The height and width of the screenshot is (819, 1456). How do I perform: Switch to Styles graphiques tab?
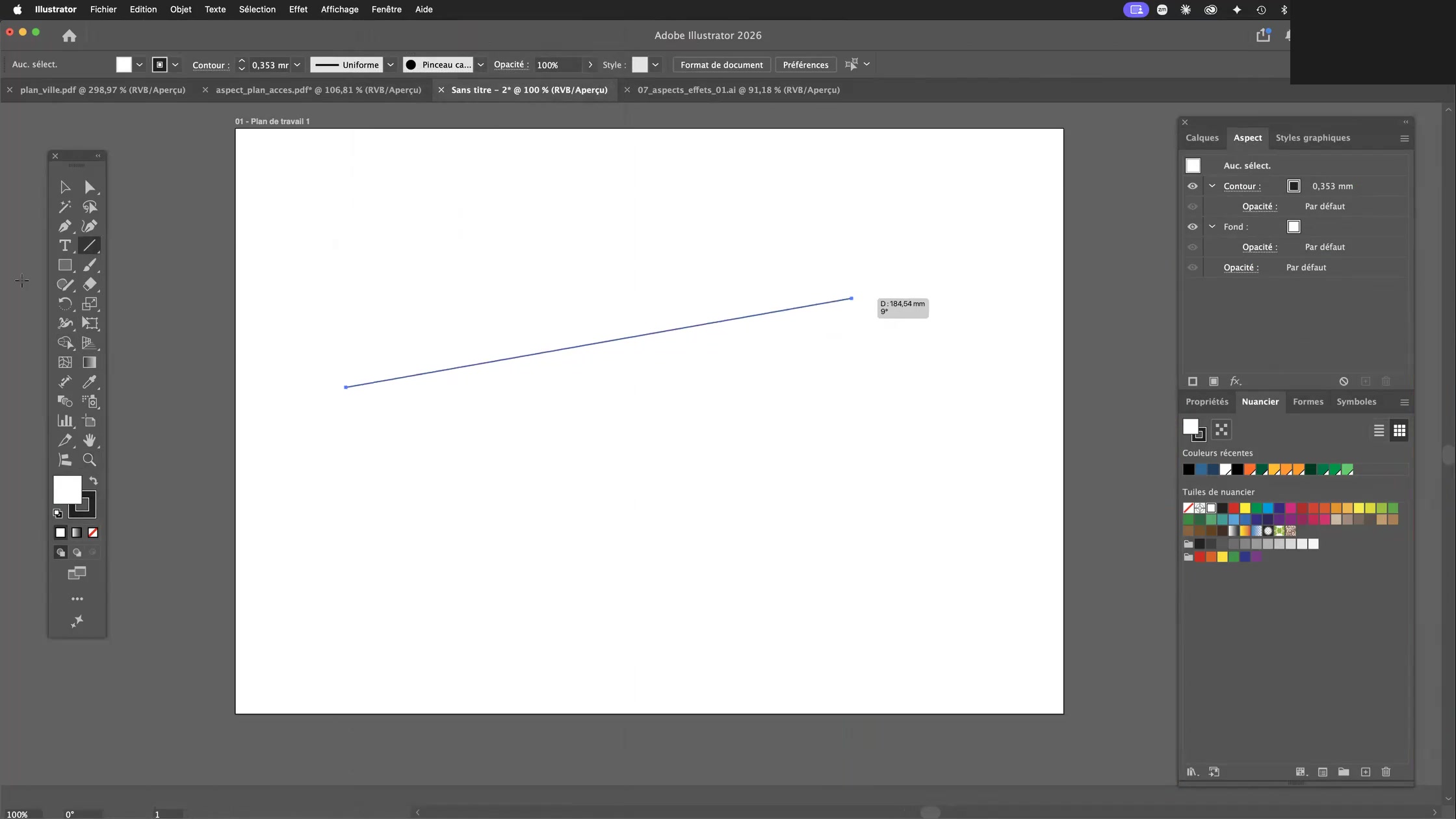click(x=1312, y=138)
